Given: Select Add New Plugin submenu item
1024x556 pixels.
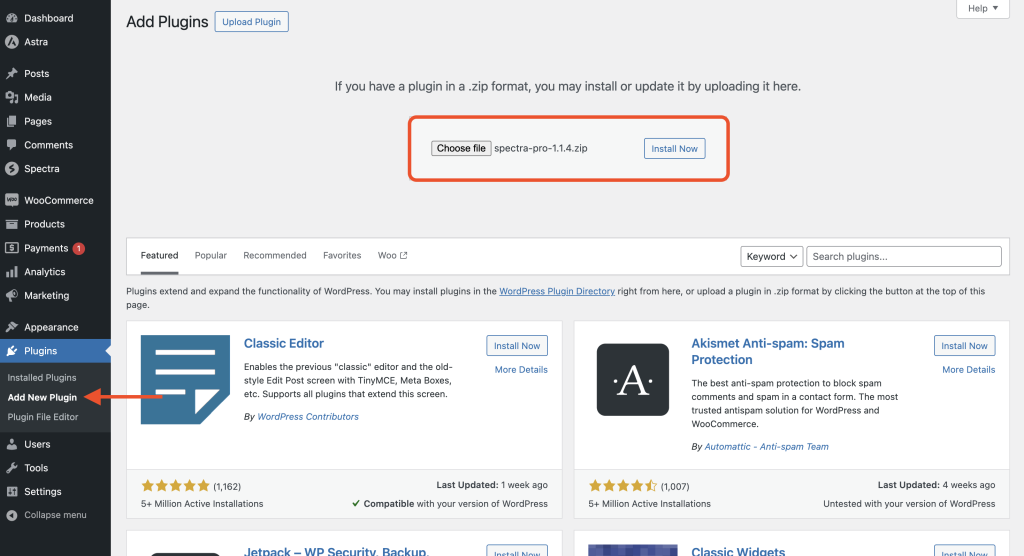Looking at the screenshot, I should click(x=42, y=397).
